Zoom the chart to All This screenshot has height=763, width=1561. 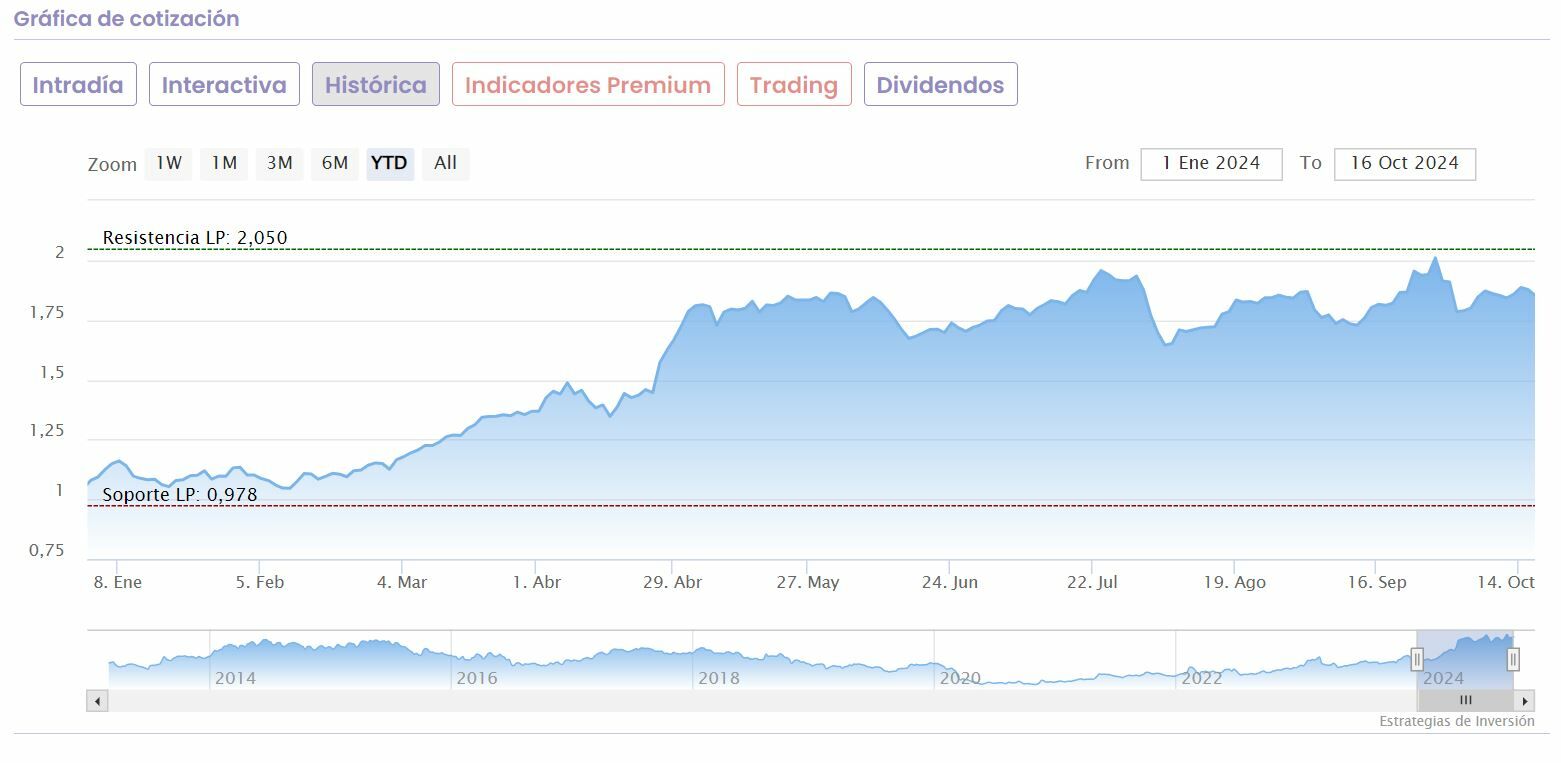pos(445,163)
